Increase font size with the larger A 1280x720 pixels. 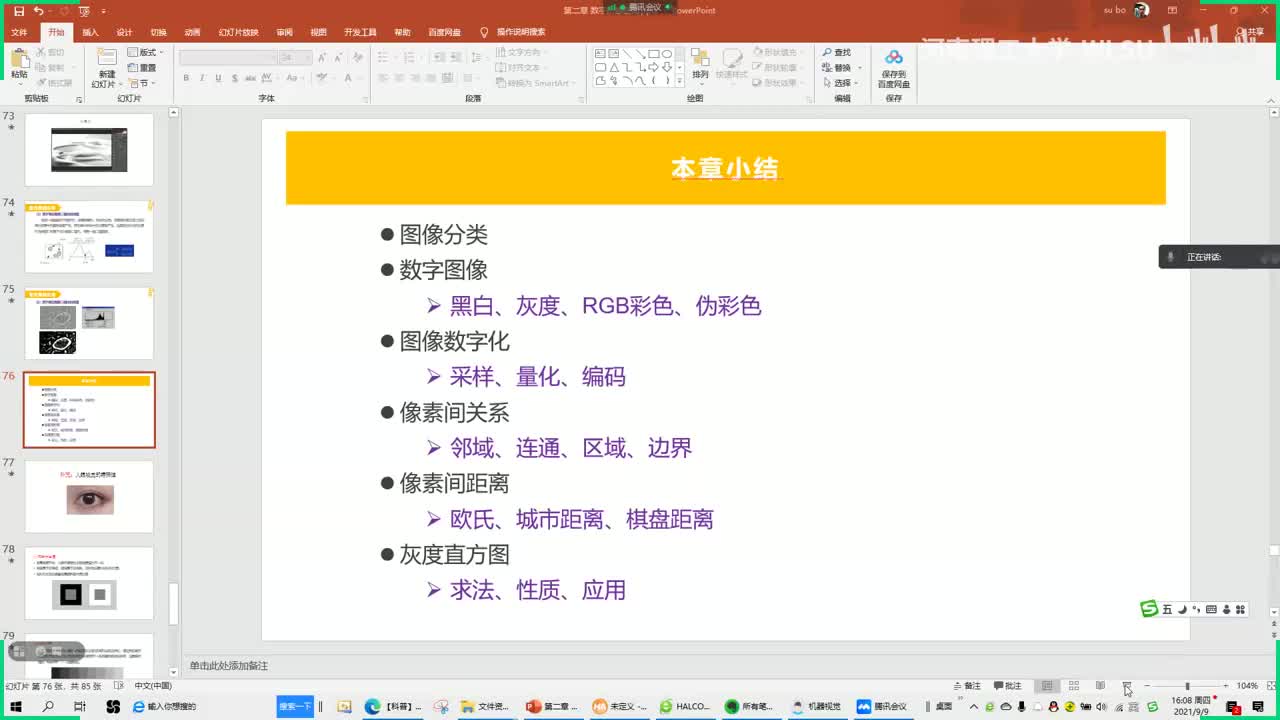323,57
